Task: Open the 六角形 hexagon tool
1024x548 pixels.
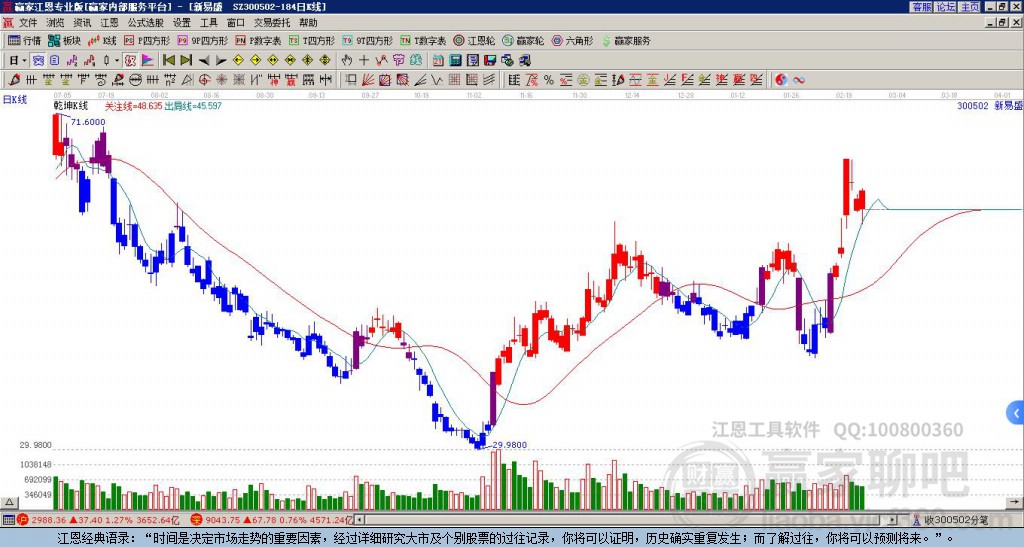Action: point(573,40)
